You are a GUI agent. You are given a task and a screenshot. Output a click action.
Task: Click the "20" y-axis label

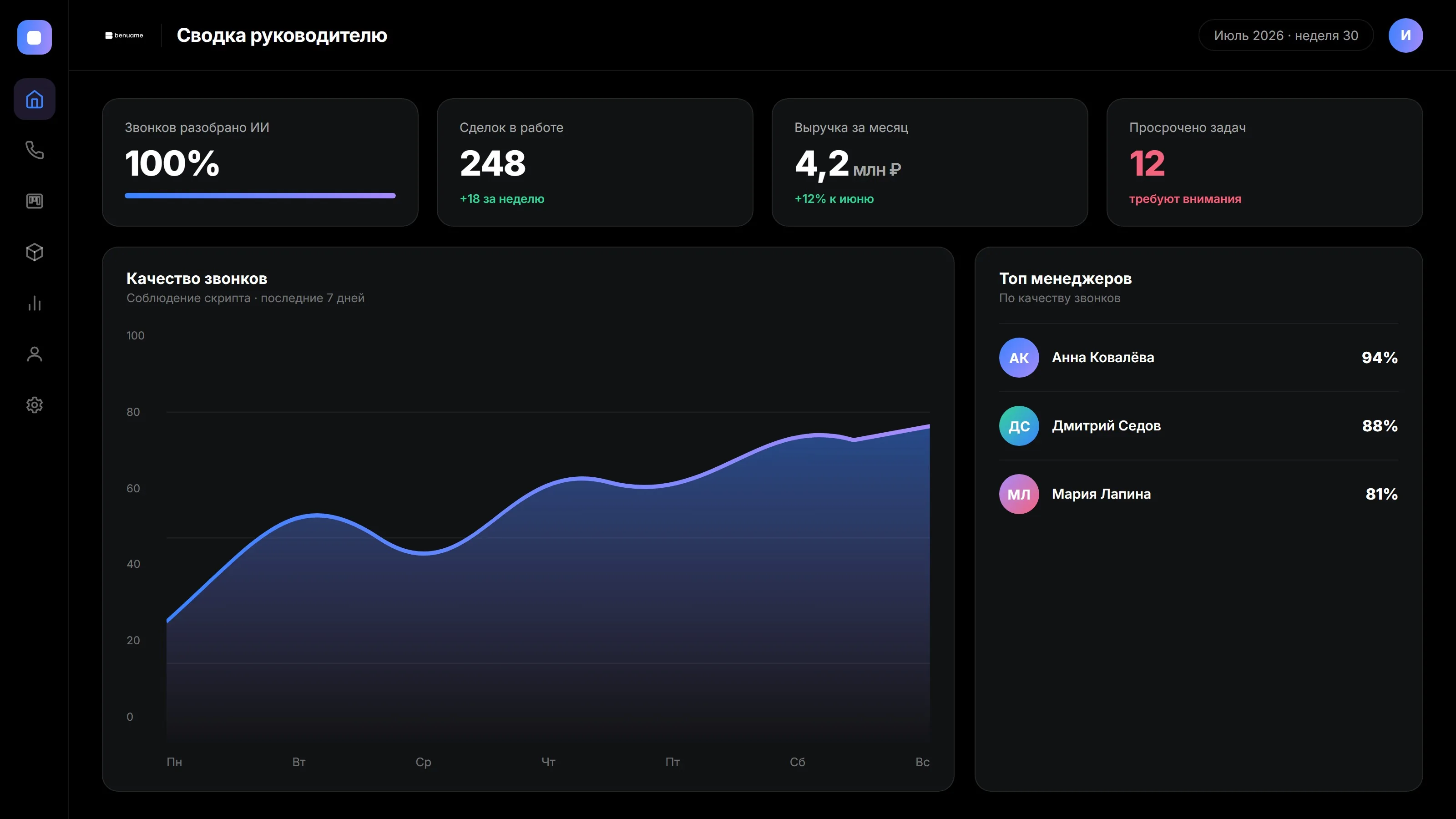point(133,640)
